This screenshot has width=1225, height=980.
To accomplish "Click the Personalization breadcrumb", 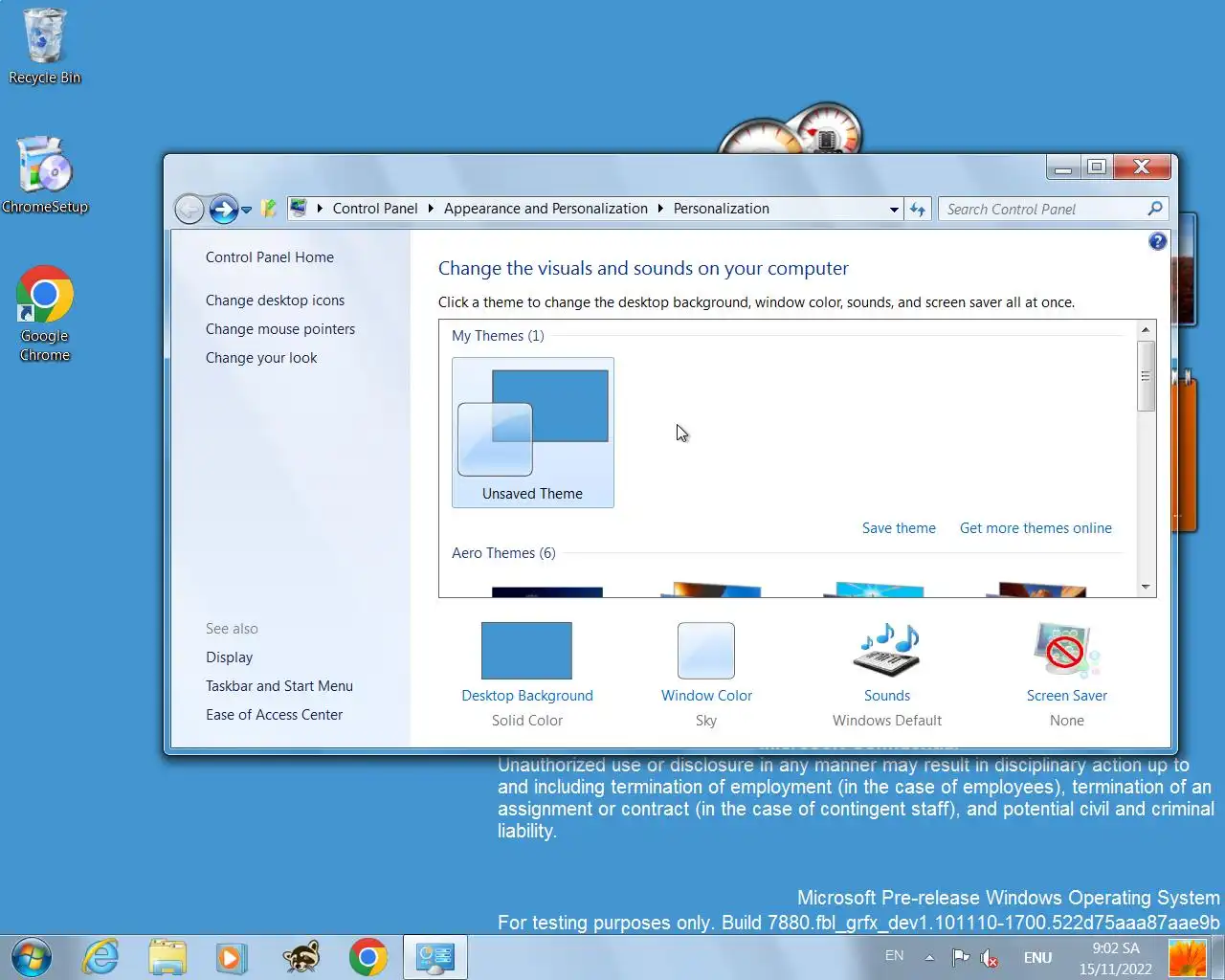I will point(721,209).
